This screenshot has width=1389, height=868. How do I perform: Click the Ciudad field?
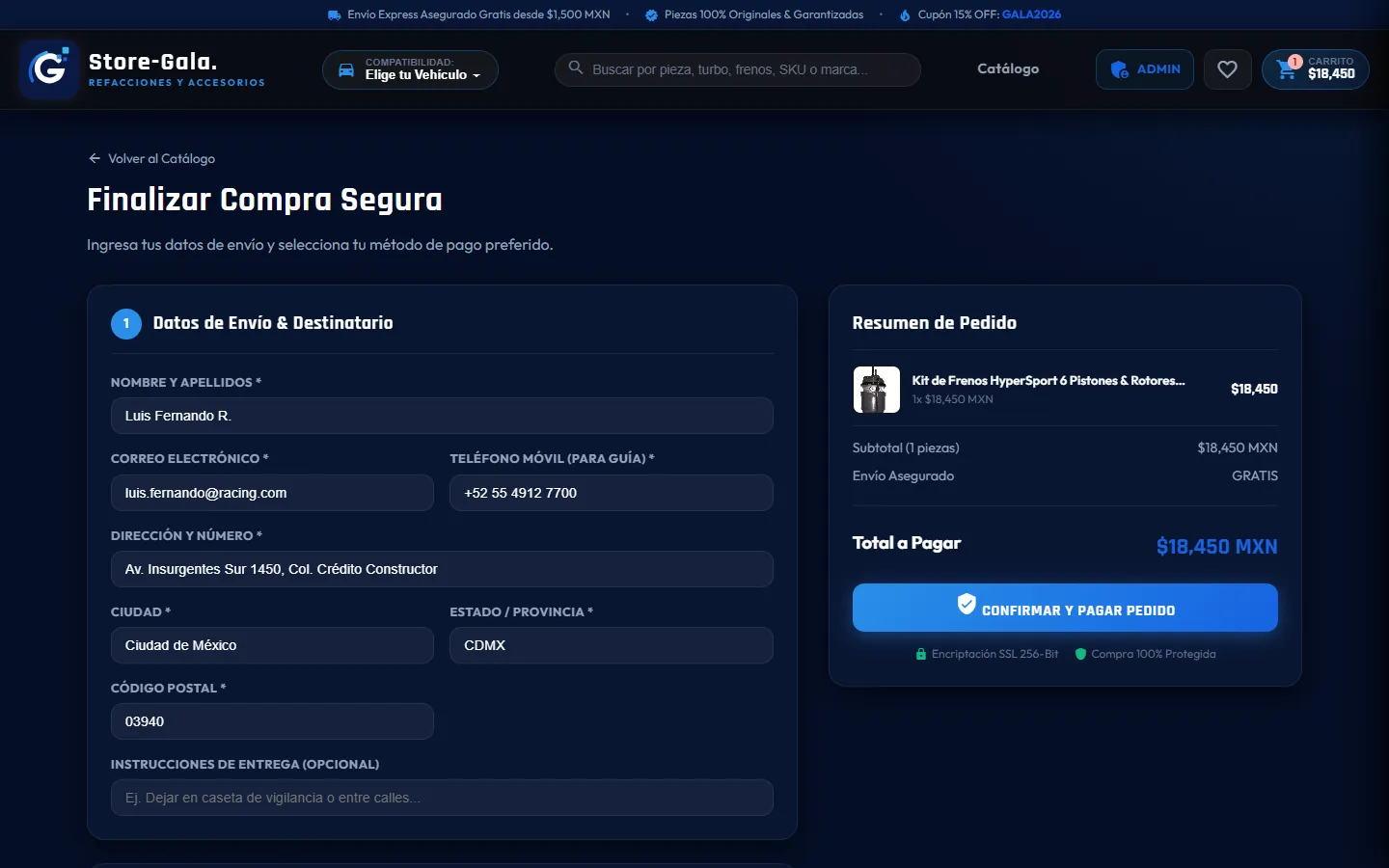[272, 645]
